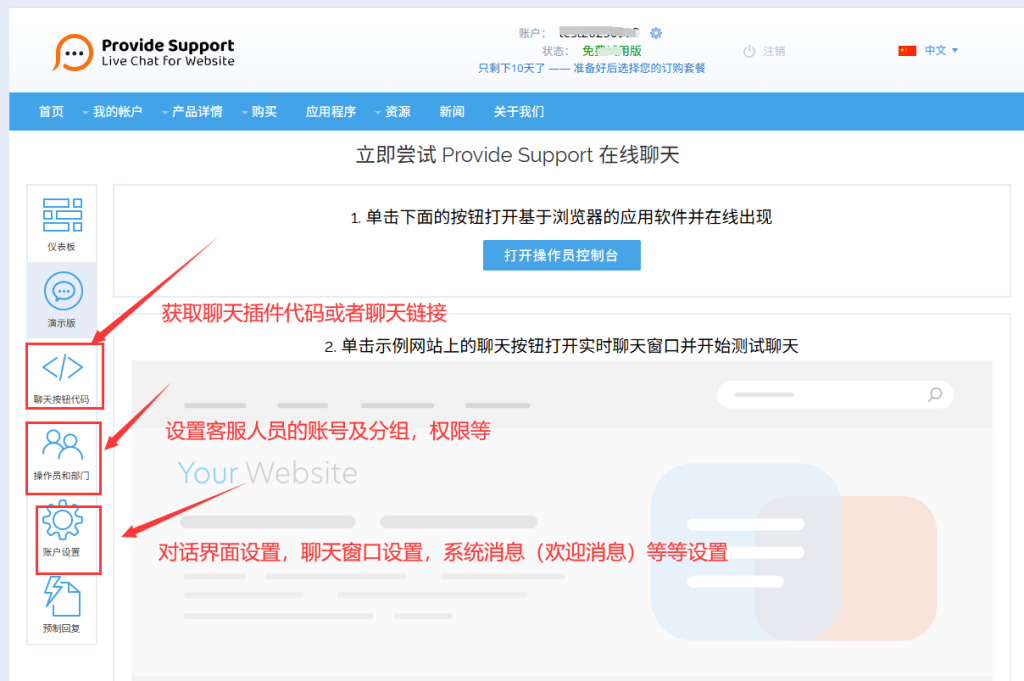Click the Provide Support logo

pyautogui.click(x=144, y=52)
